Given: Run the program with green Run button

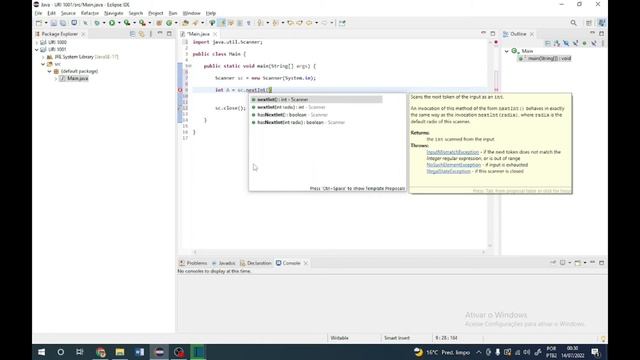Looking at the screenshot, I should click(x=112, y=23).
